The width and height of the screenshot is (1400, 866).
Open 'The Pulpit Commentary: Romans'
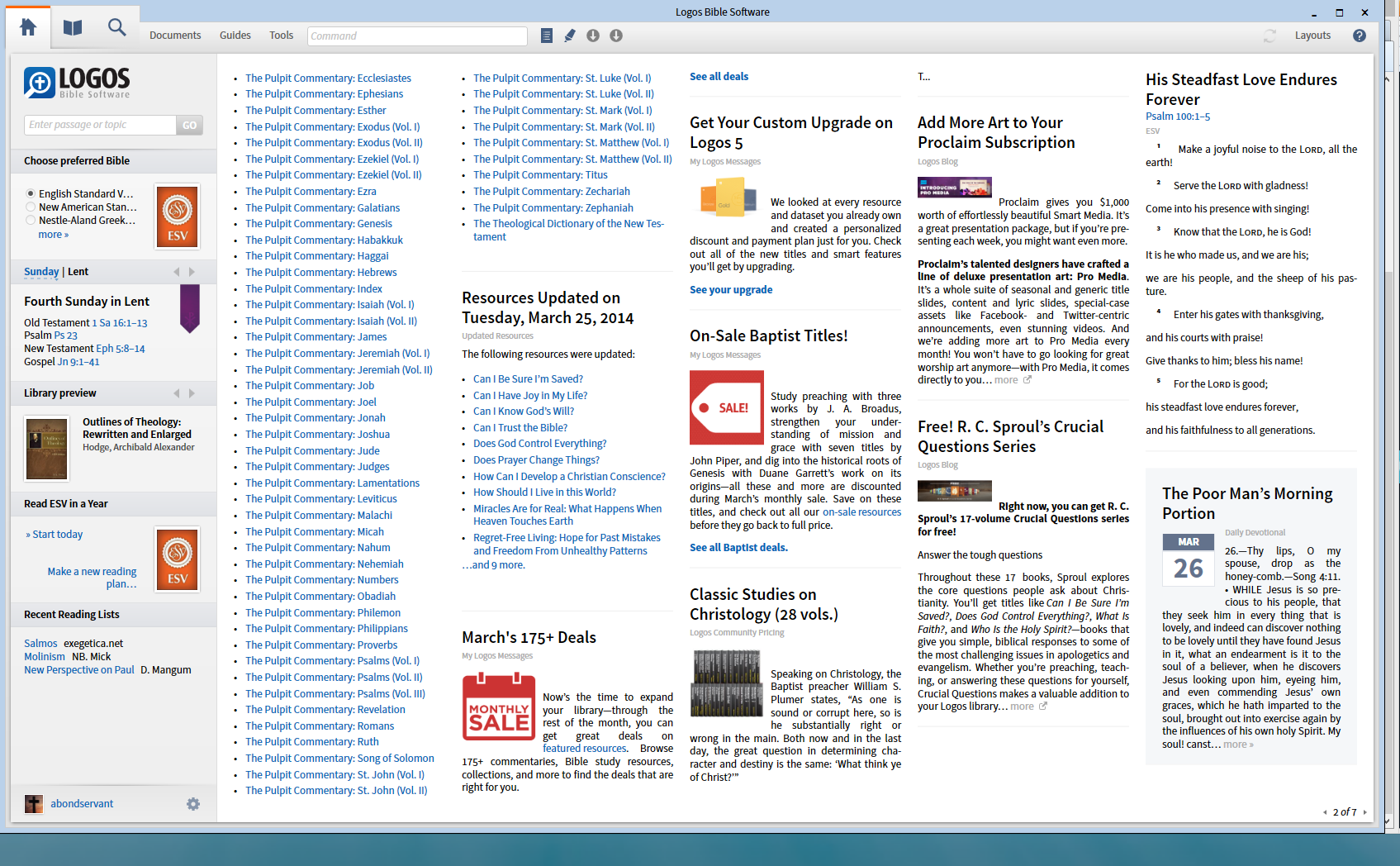(x=320, y=726)
